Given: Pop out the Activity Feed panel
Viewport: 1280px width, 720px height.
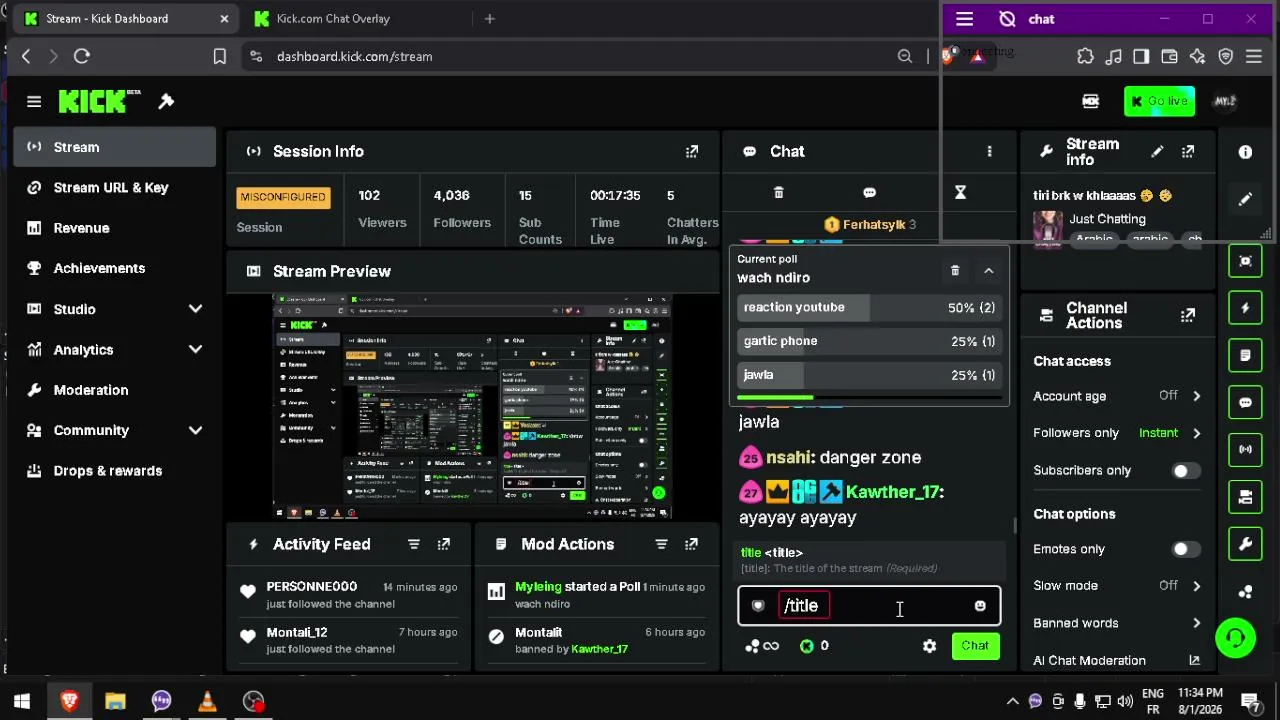Looking at the screenshot, I should click(444, 544).
